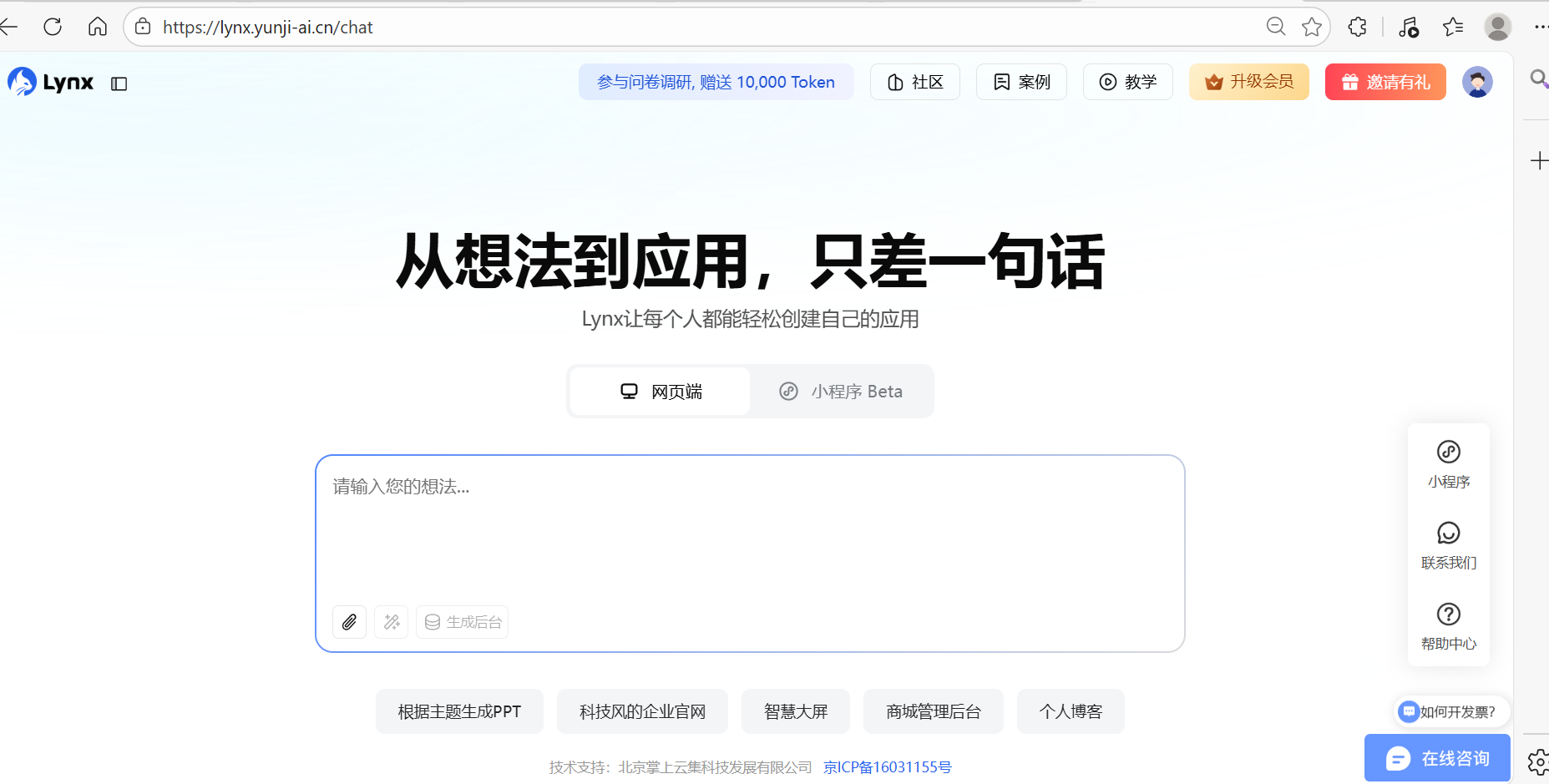
Task: Select the 根据主题生成PPT suggestion
Action: 458,711
